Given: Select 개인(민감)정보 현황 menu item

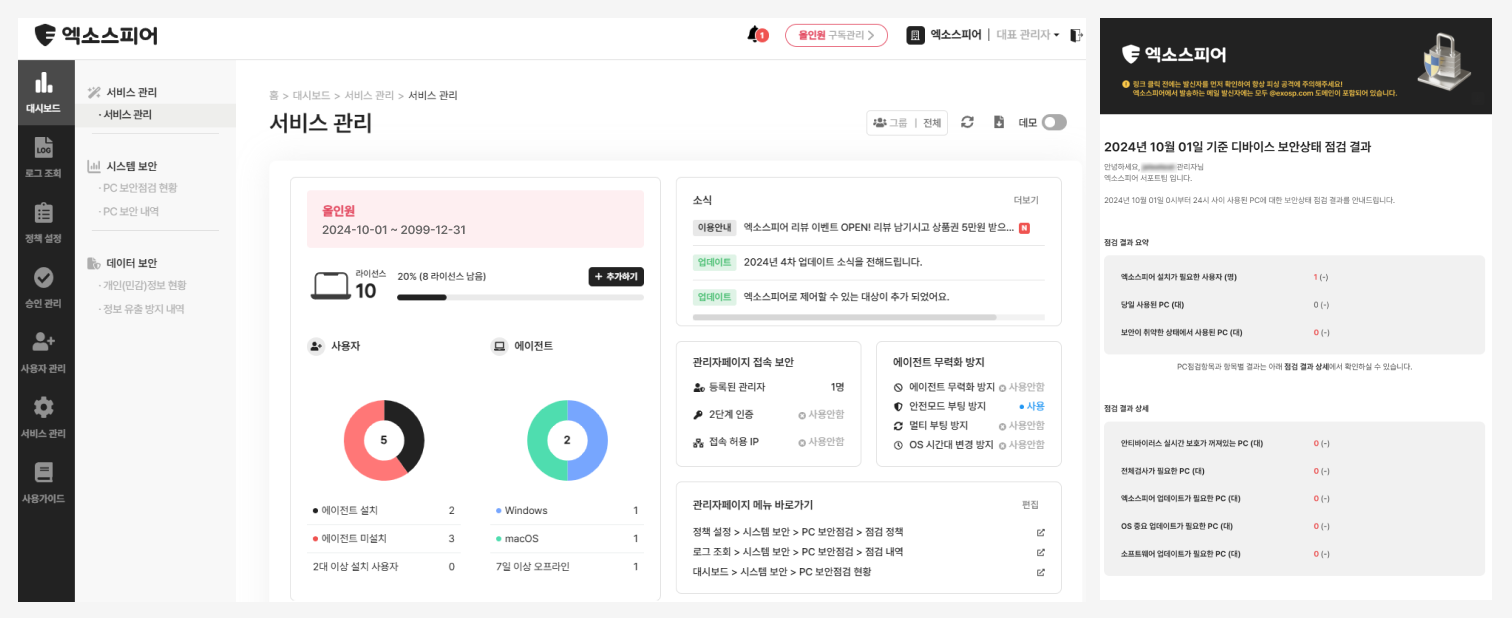Looking at the screenshot, I should tap(142, 286).
